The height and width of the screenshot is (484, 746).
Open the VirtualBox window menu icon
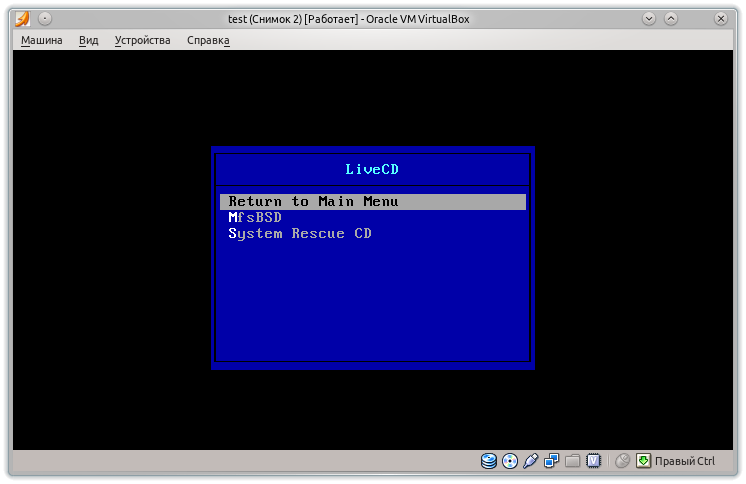pyautogui.click(x=22, y=19)
